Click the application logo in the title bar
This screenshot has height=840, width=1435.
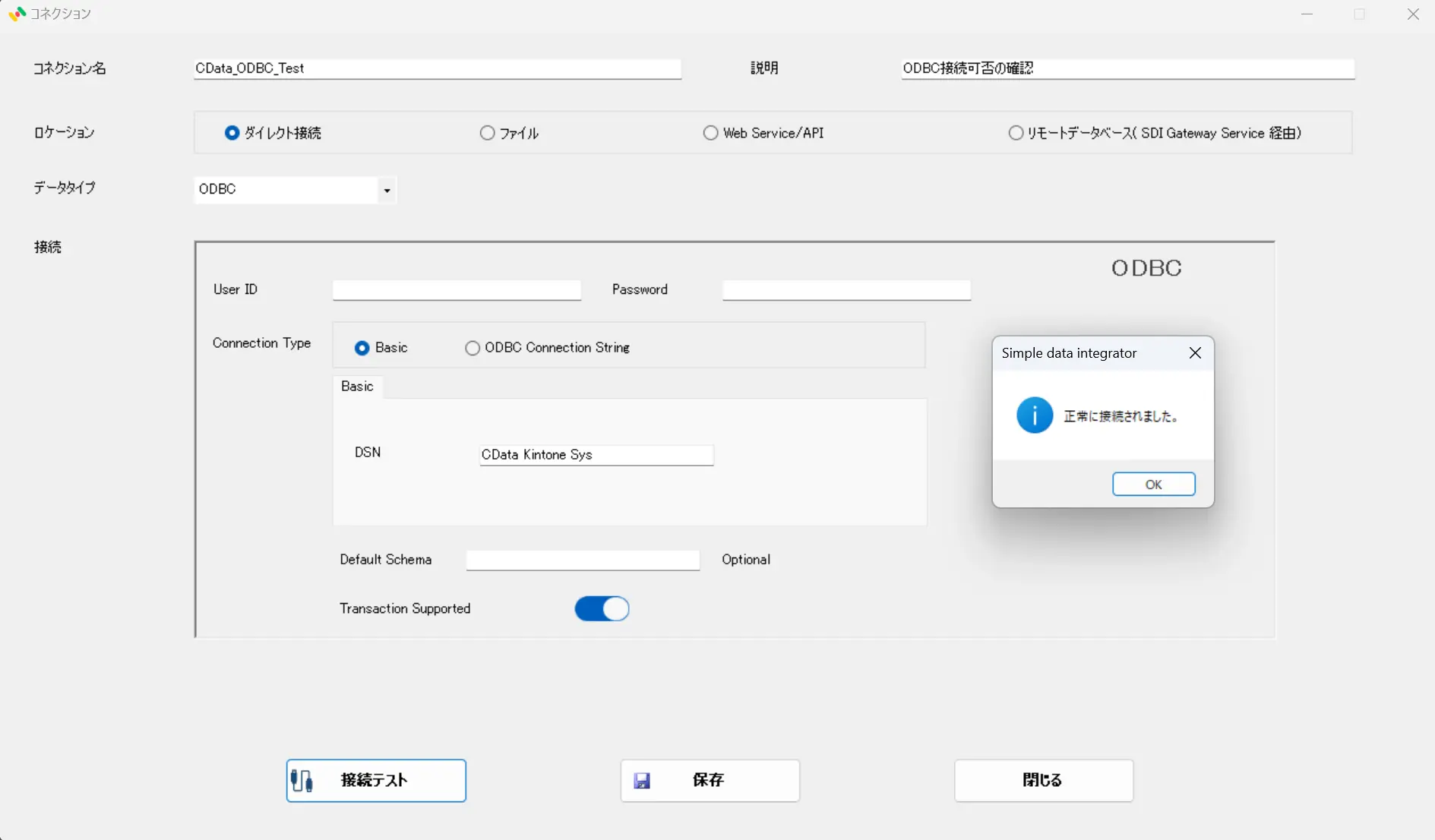pyautogui.click(x=16, y=14)
